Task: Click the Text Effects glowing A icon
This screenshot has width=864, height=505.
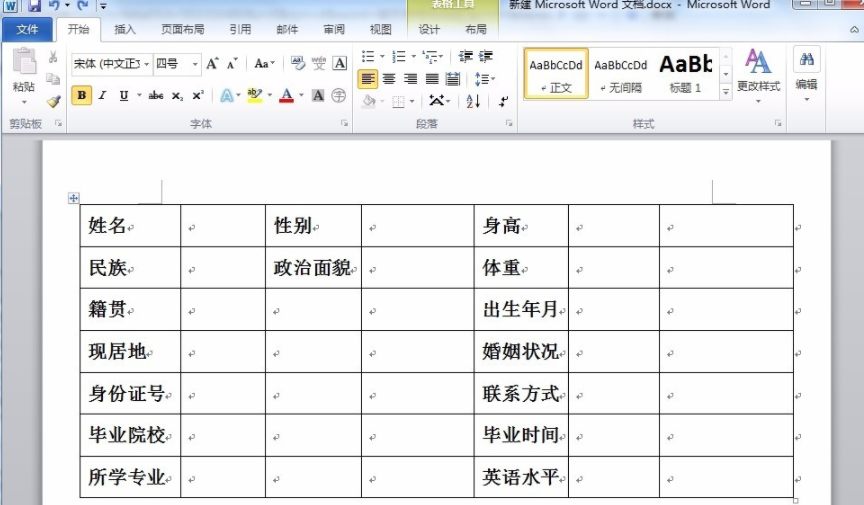Action: coord(226,96)
